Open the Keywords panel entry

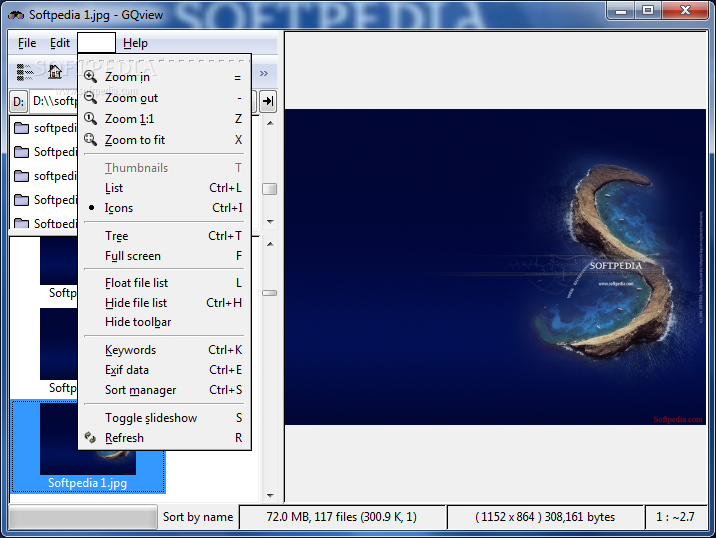164,350
